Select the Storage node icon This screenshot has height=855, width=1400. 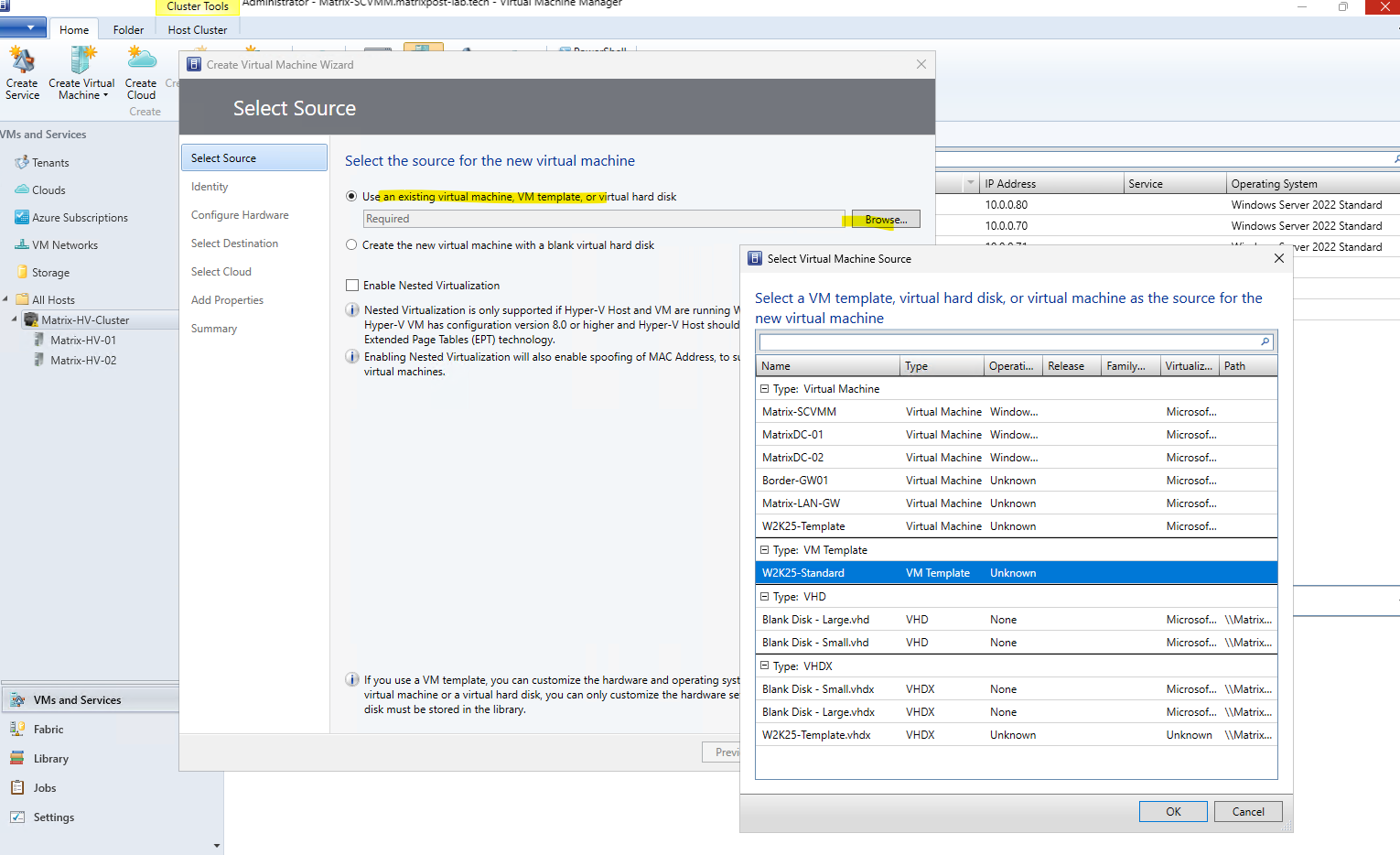coord(22,273)
